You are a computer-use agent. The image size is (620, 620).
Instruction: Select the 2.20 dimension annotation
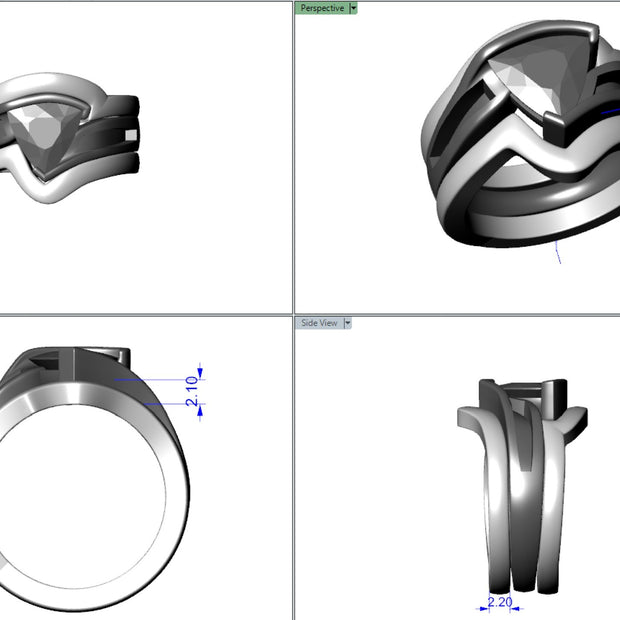[500, 602]
